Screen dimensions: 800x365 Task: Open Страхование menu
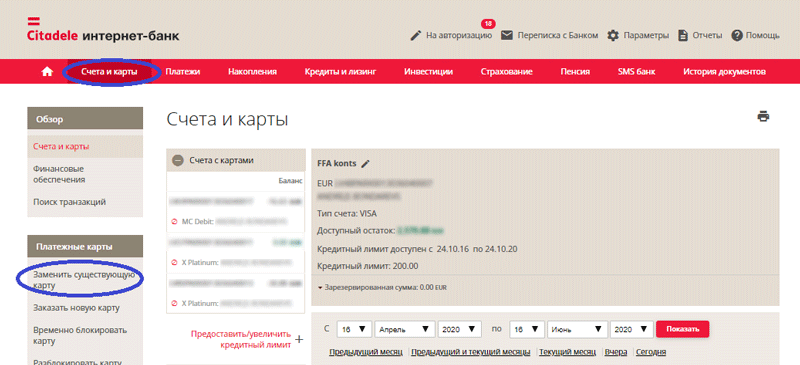click(507, 72)
